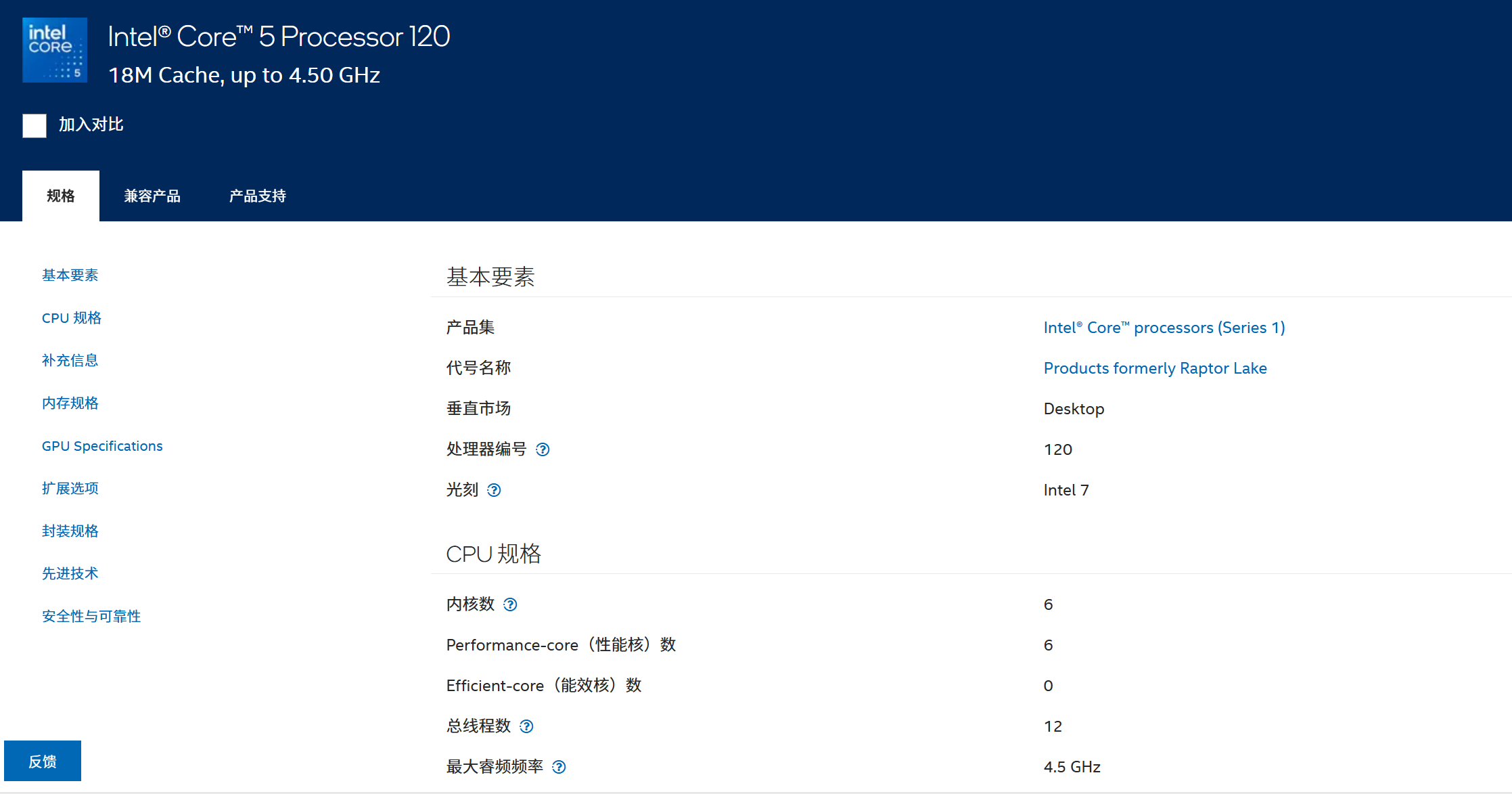Open Products formerly Raptor Lake link

1155,368
